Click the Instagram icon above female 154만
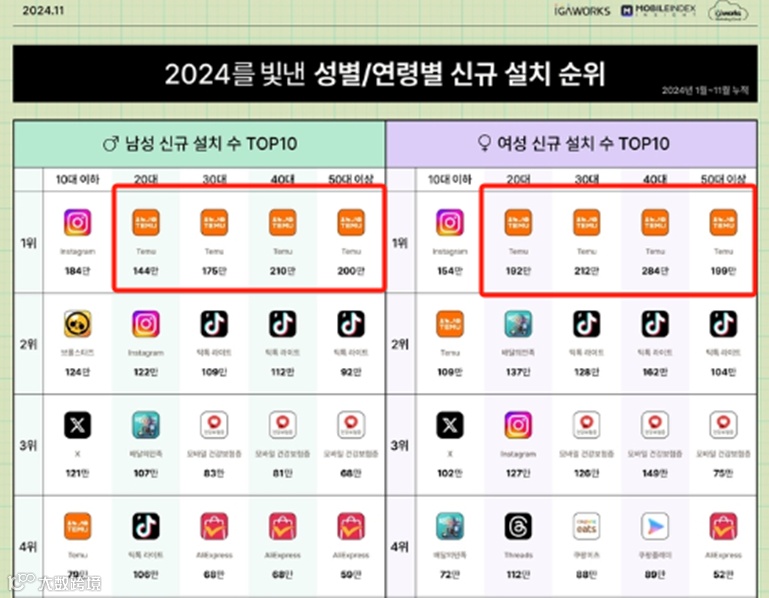769x598 pixels. tap(450, 223)
